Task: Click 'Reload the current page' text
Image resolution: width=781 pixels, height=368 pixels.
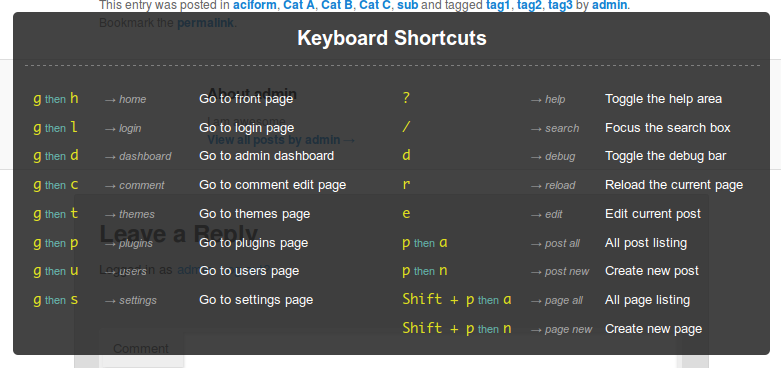Action: click(674, 185)
